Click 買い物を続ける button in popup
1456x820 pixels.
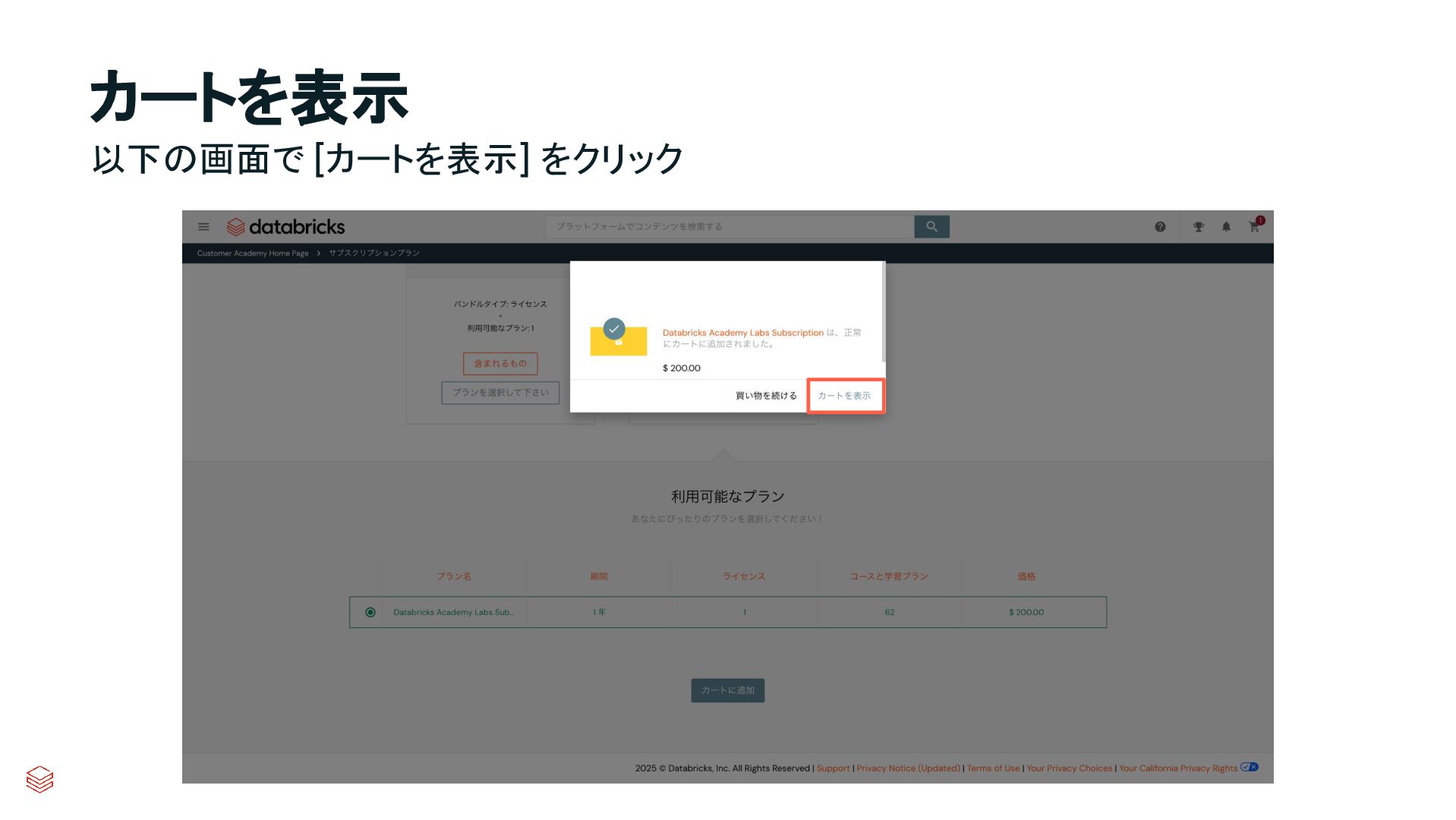pyautogui.click(x=766, y=396)
